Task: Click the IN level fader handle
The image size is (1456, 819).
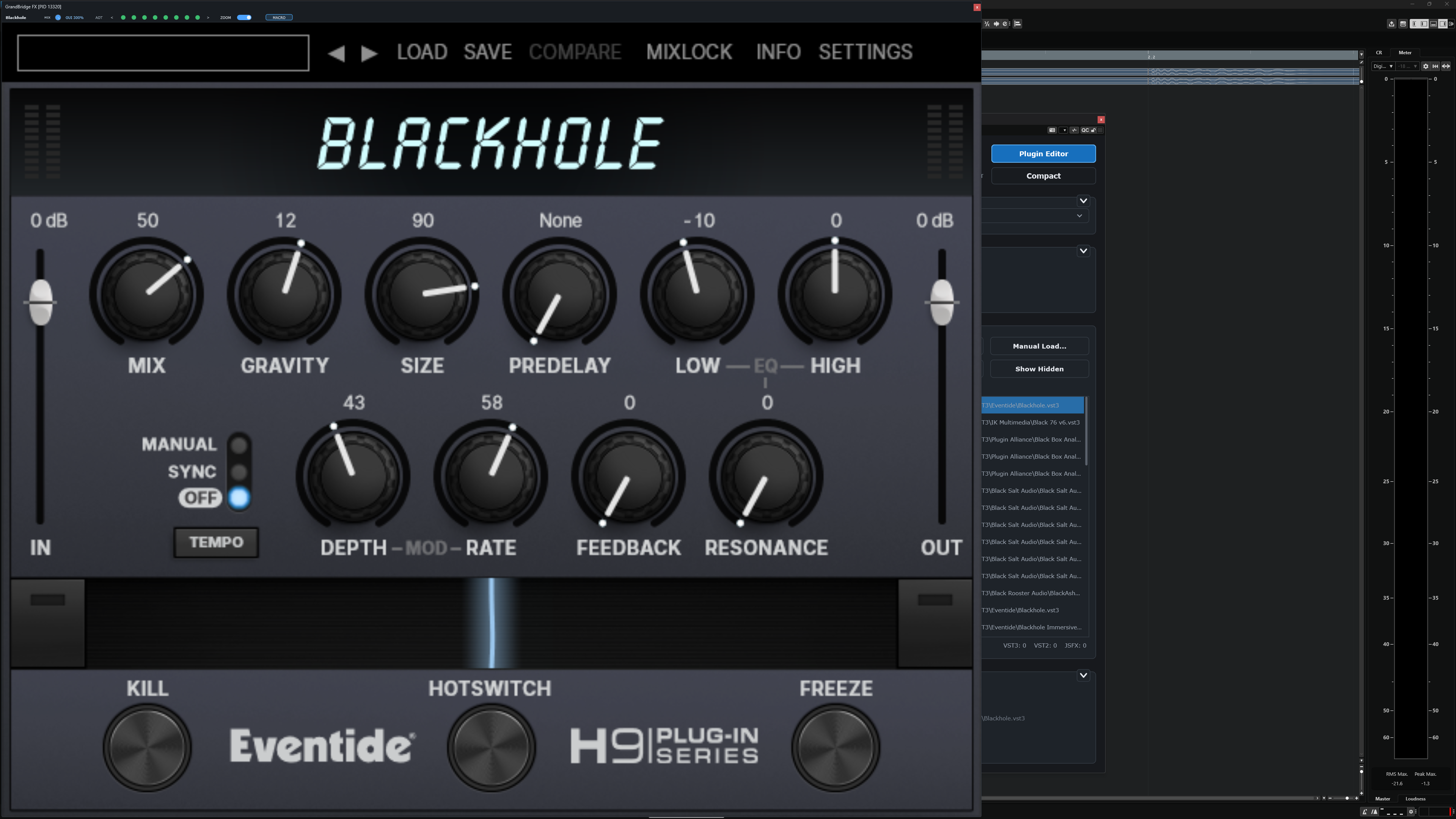Action: [x=41, y=302]
